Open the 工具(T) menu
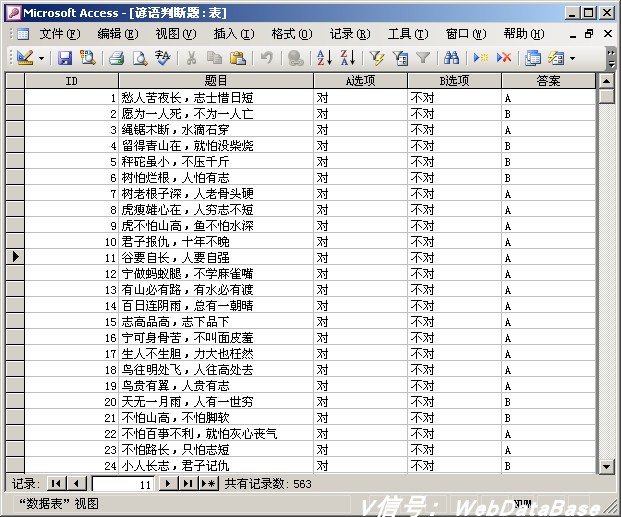The height and width of the screenshot is (517, 621). (408, 34)
